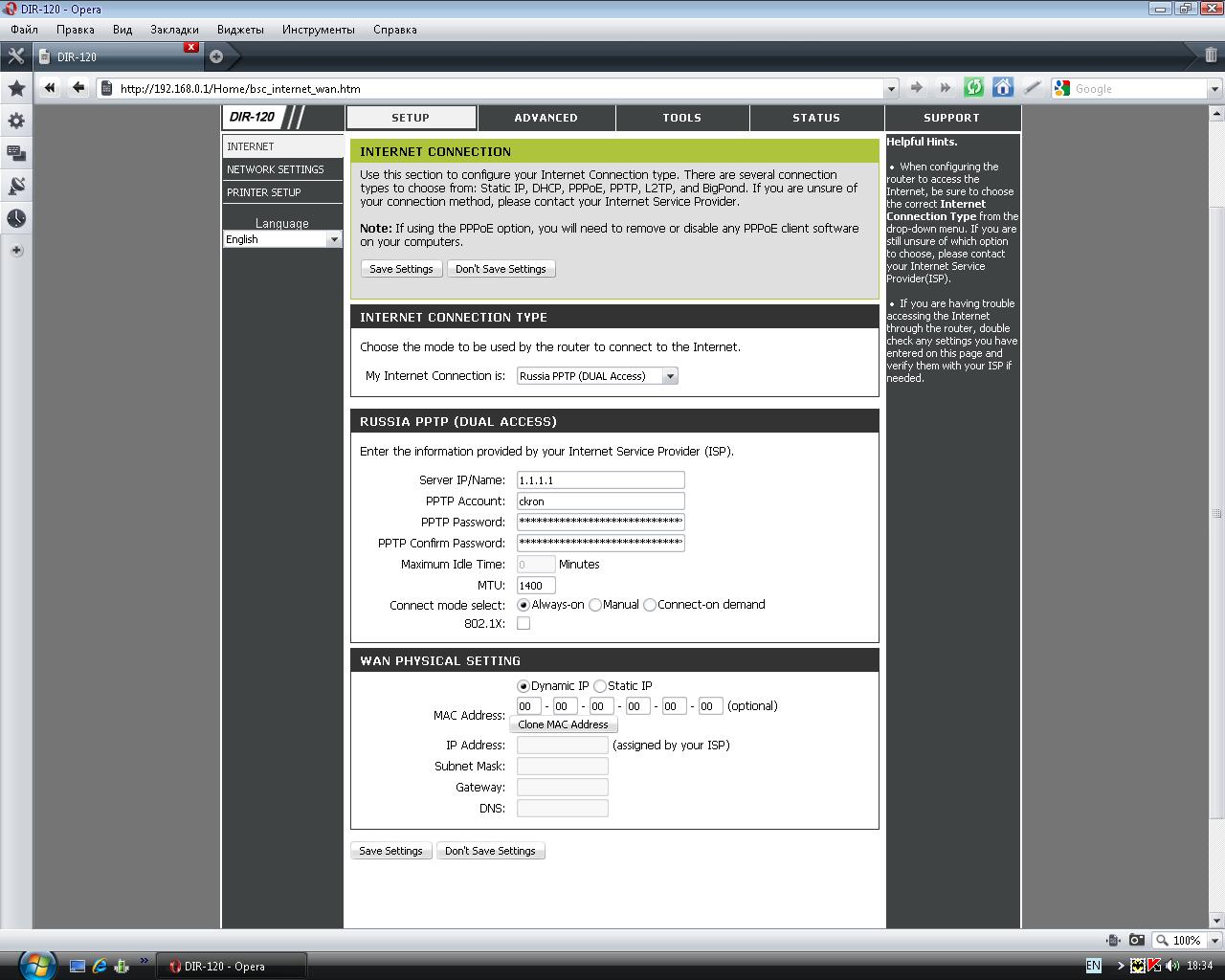Open My Internet Connection type dropdown
This screenshot has height=980, width=1225.
tap(597, 376)
